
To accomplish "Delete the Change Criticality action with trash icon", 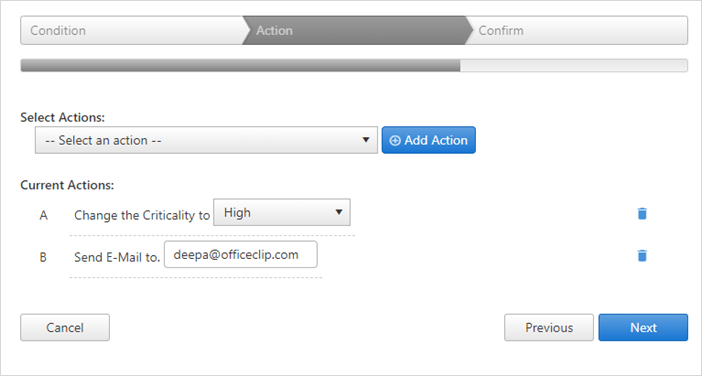I will [642, 214].
